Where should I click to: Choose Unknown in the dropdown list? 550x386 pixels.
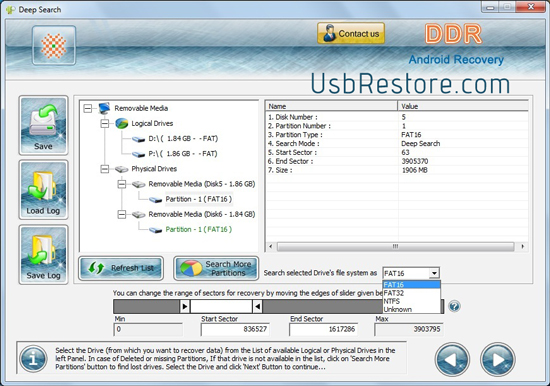pyautogui.click(x=411, y=309)
